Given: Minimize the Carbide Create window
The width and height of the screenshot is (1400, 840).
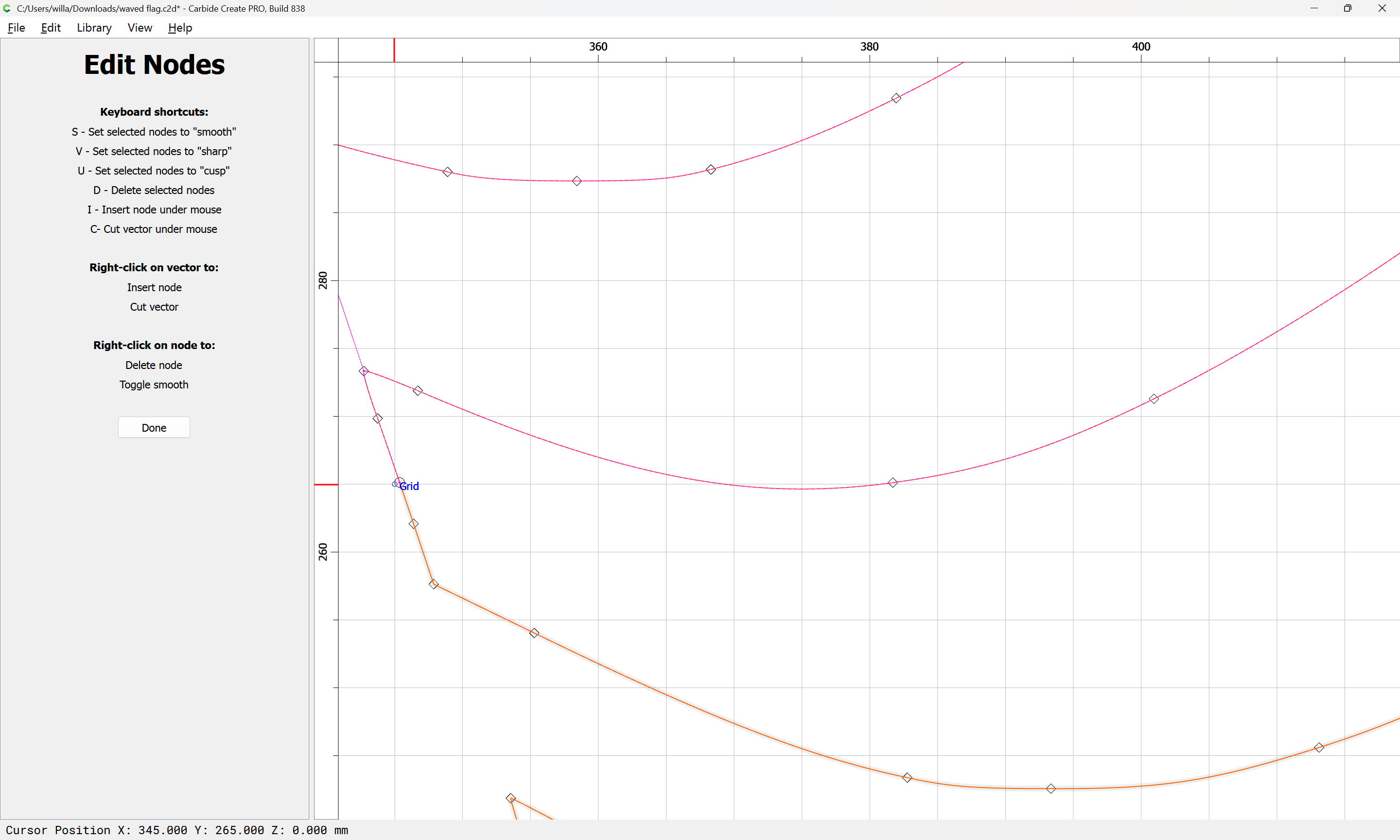Looking at the screenshot, I should pos(1314,8).
